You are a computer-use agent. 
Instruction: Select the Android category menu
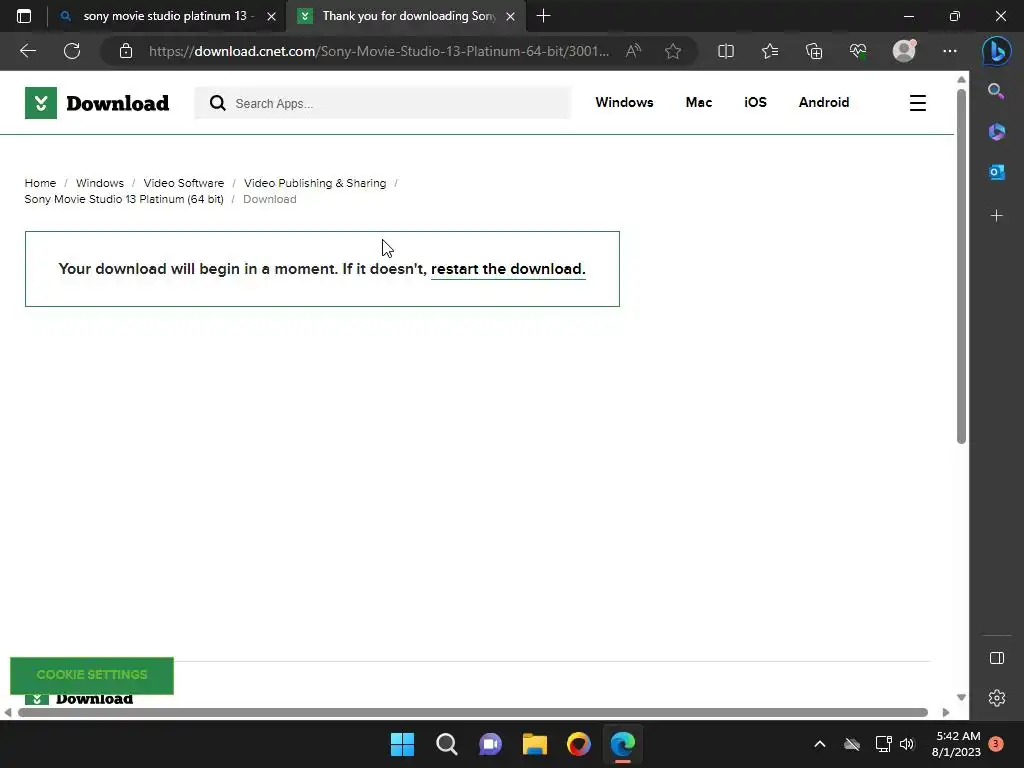point(824,103)
